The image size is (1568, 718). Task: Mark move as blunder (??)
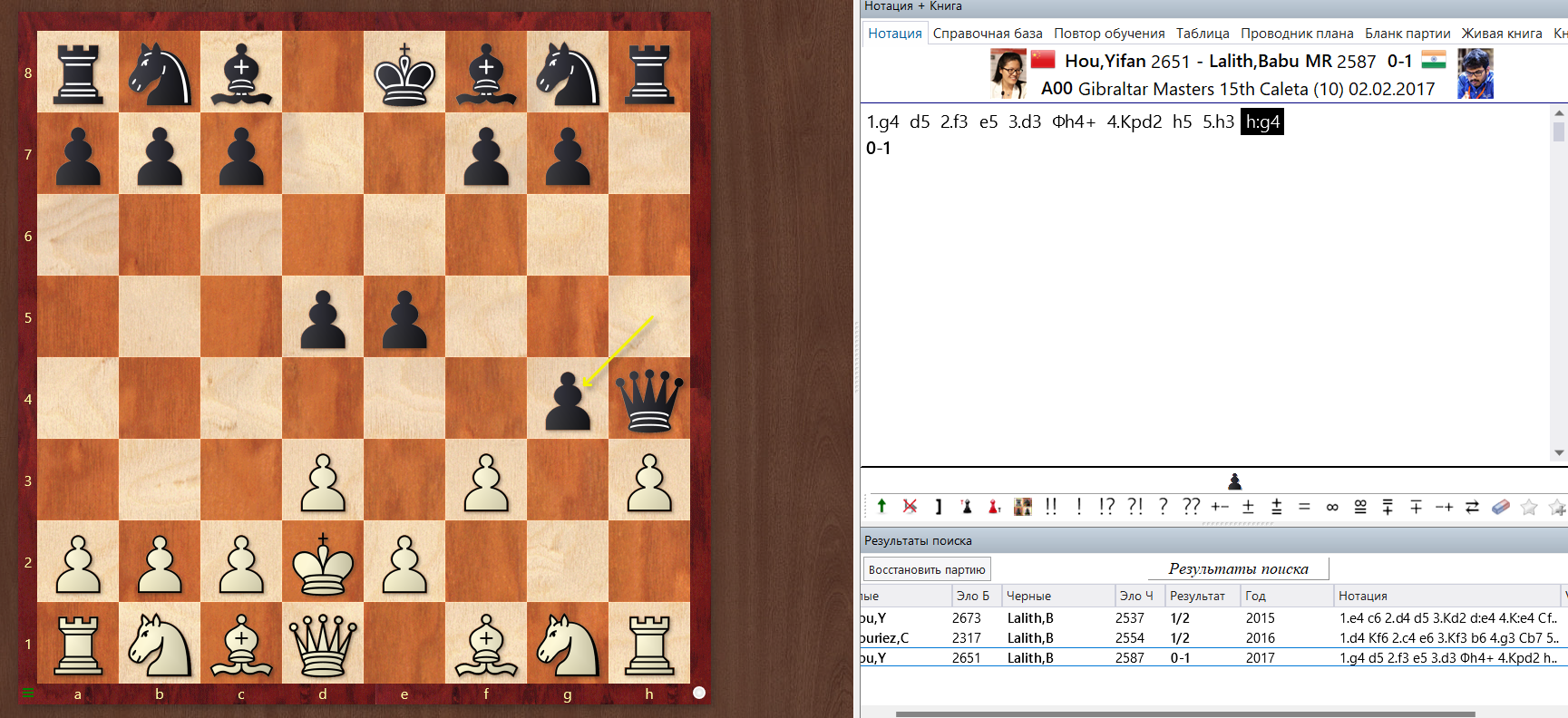(x=1192, y=507)
